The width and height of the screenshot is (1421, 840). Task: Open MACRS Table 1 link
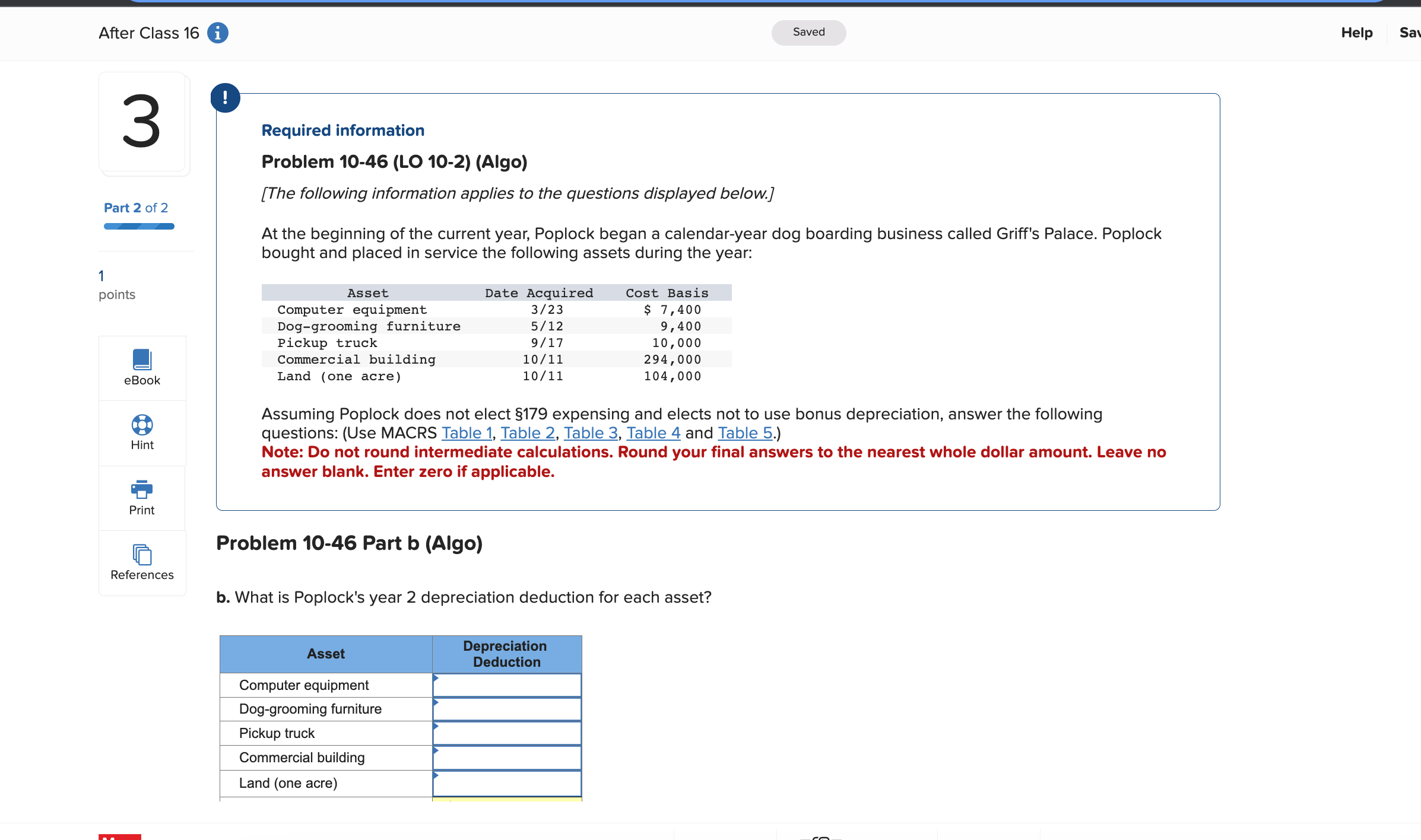pyautogui.click(x=467, y=433)
